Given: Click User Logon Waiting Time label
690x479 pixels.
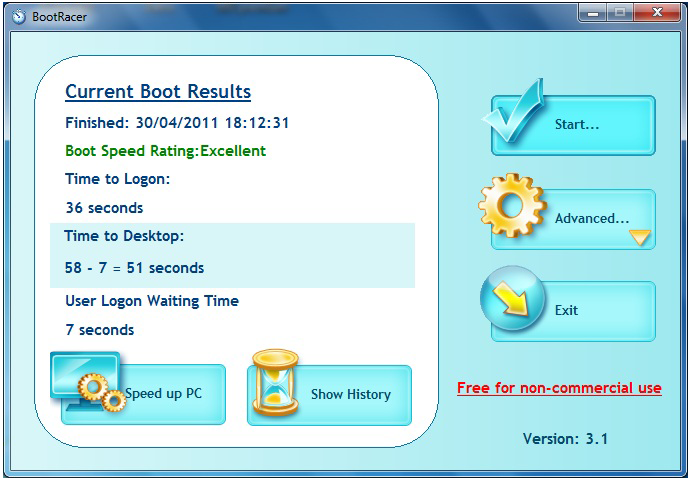Looking at the screenshot, I should 152,301.
